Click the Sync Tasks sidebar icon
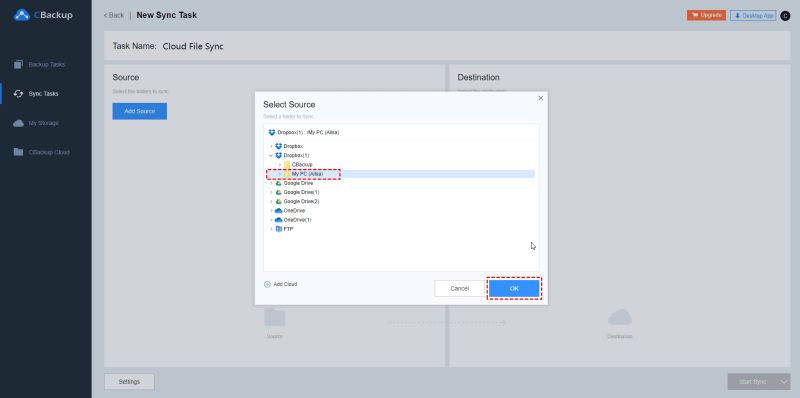The image size is (800, 398). click(x=18, y=94)
